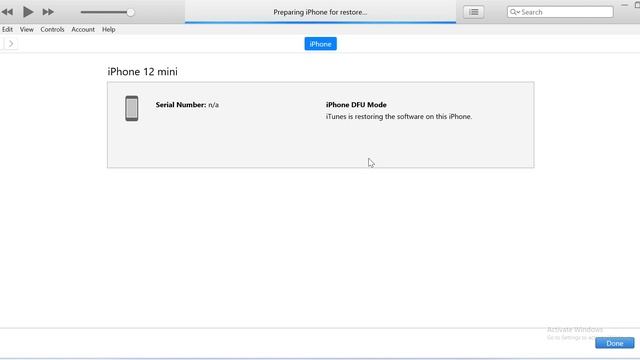Open the Edit menu
This screenshot has height=360, width=640.
coord(7,29)
